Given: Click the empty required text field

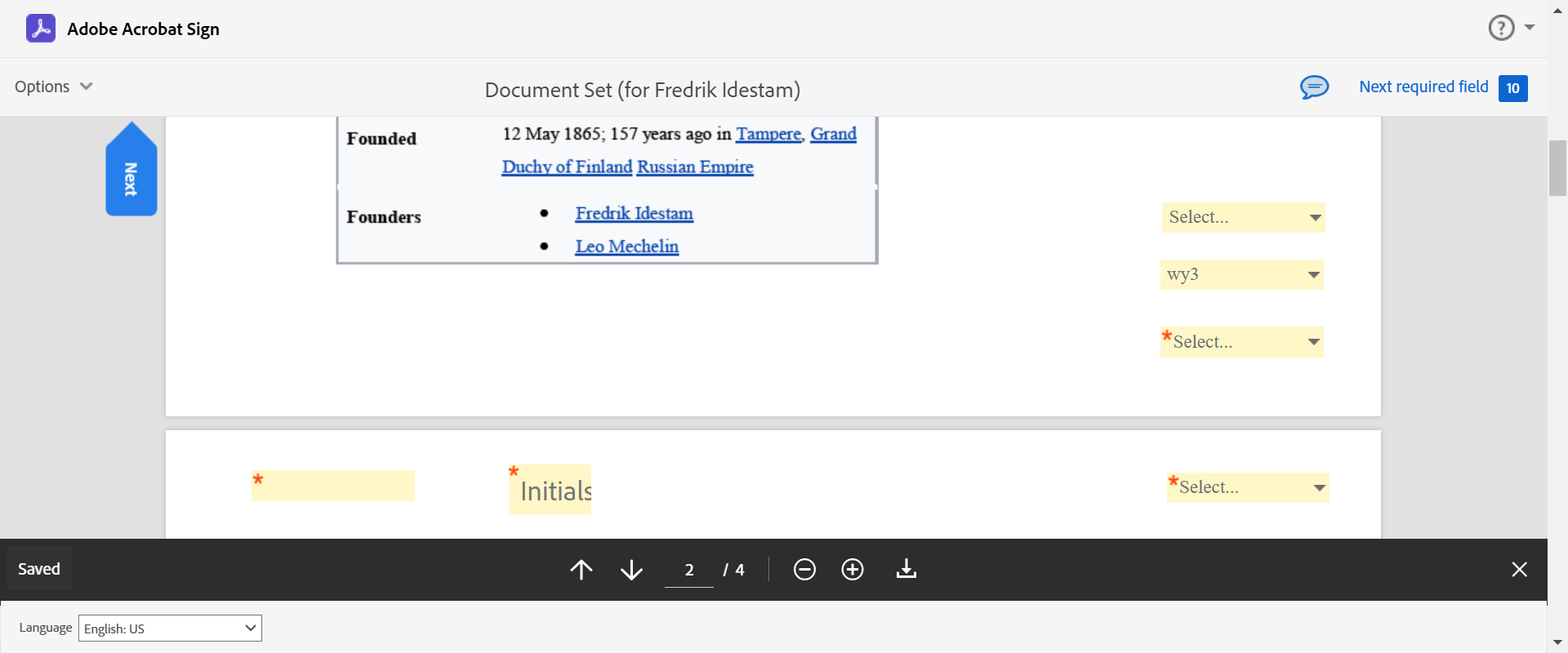Looking at the screenshot, I should (x=333, y=485).
